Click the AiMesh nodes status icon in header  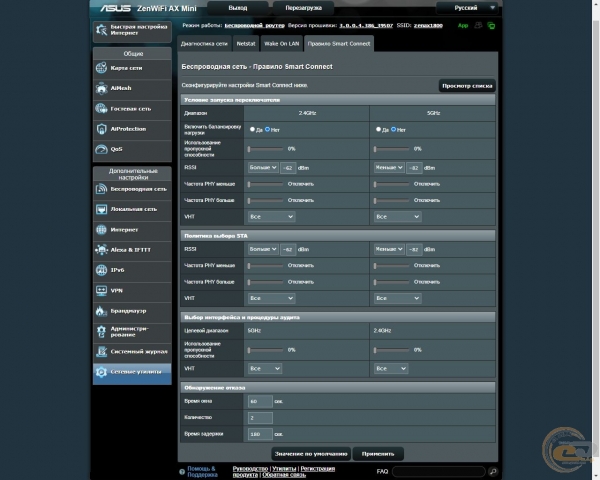[x=478, y=26]
